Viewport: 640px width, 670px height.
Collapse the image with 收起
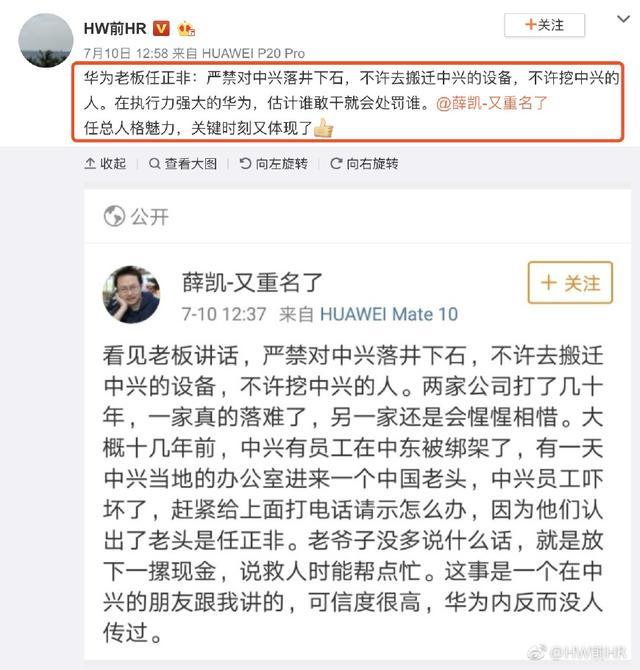105,164
